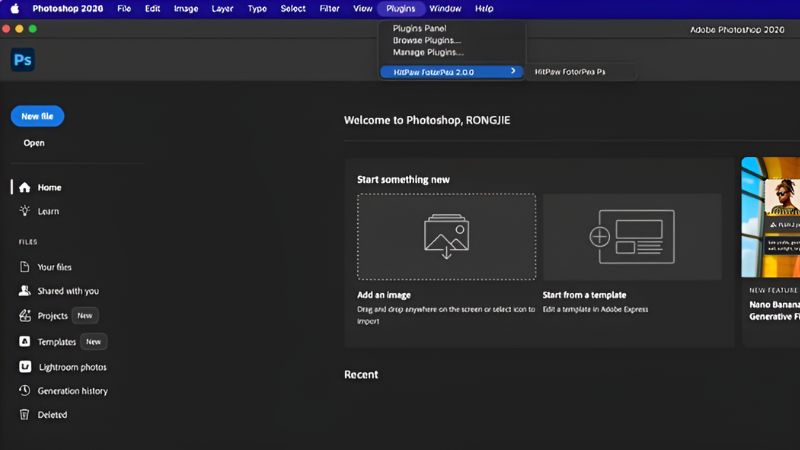Open the Apple menu
The width and height of the screenshot is (800, 450).
[x=15, y=9]
